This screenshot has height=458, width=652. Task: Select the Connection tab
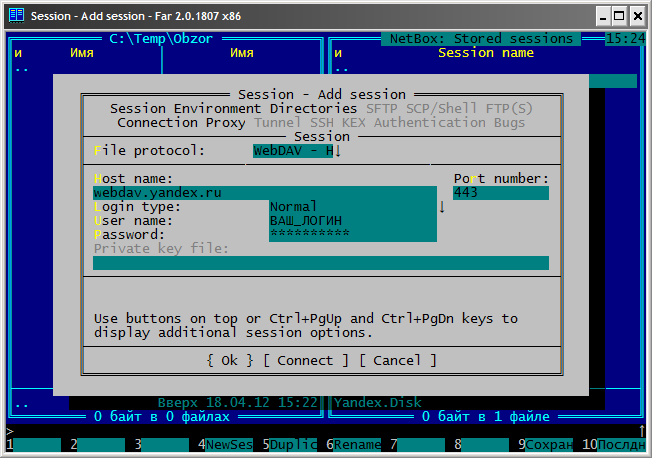(x=157, y=122)
